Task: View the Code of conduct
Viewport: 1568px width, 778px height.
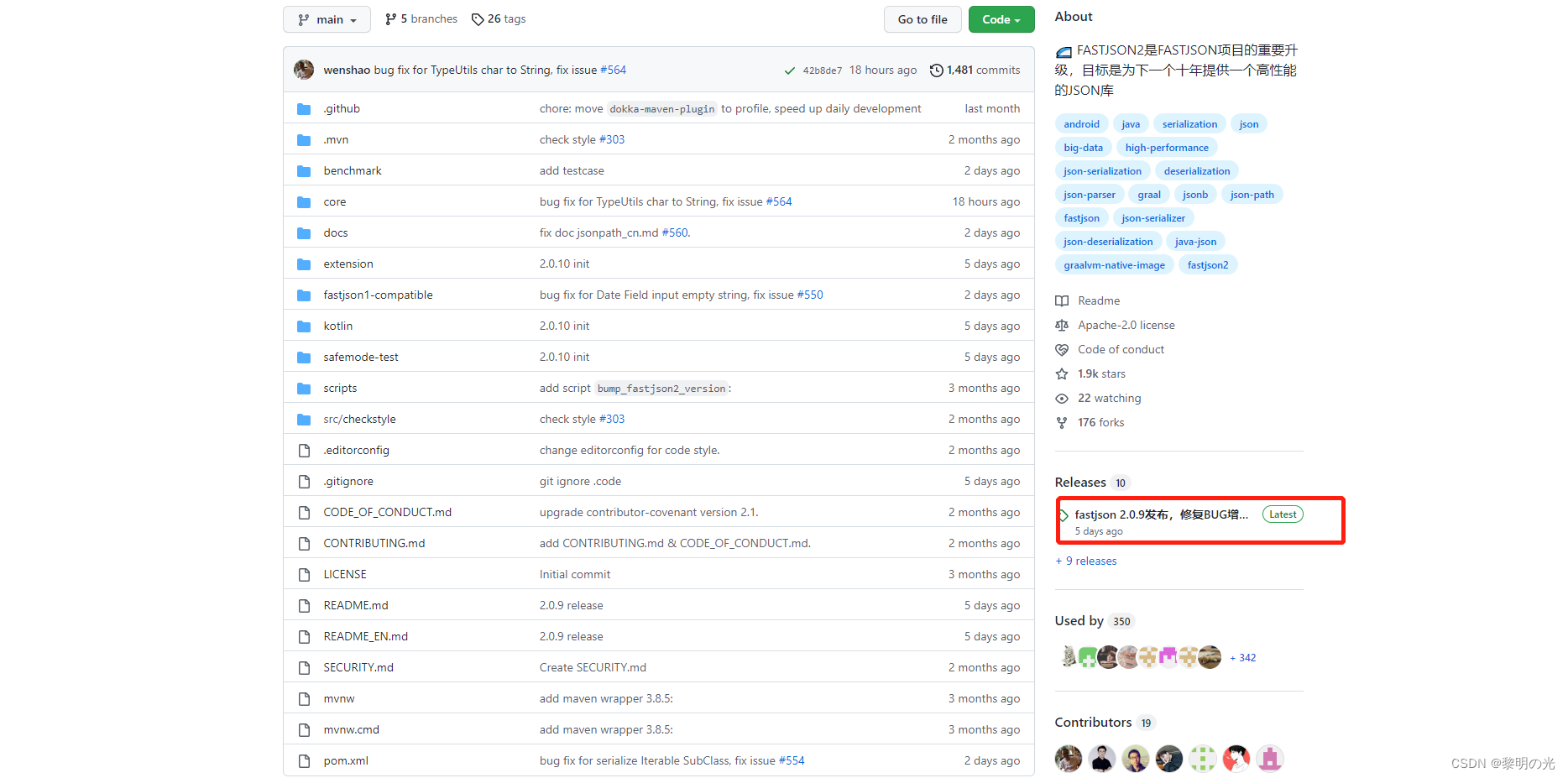Action: point(1121,349)
